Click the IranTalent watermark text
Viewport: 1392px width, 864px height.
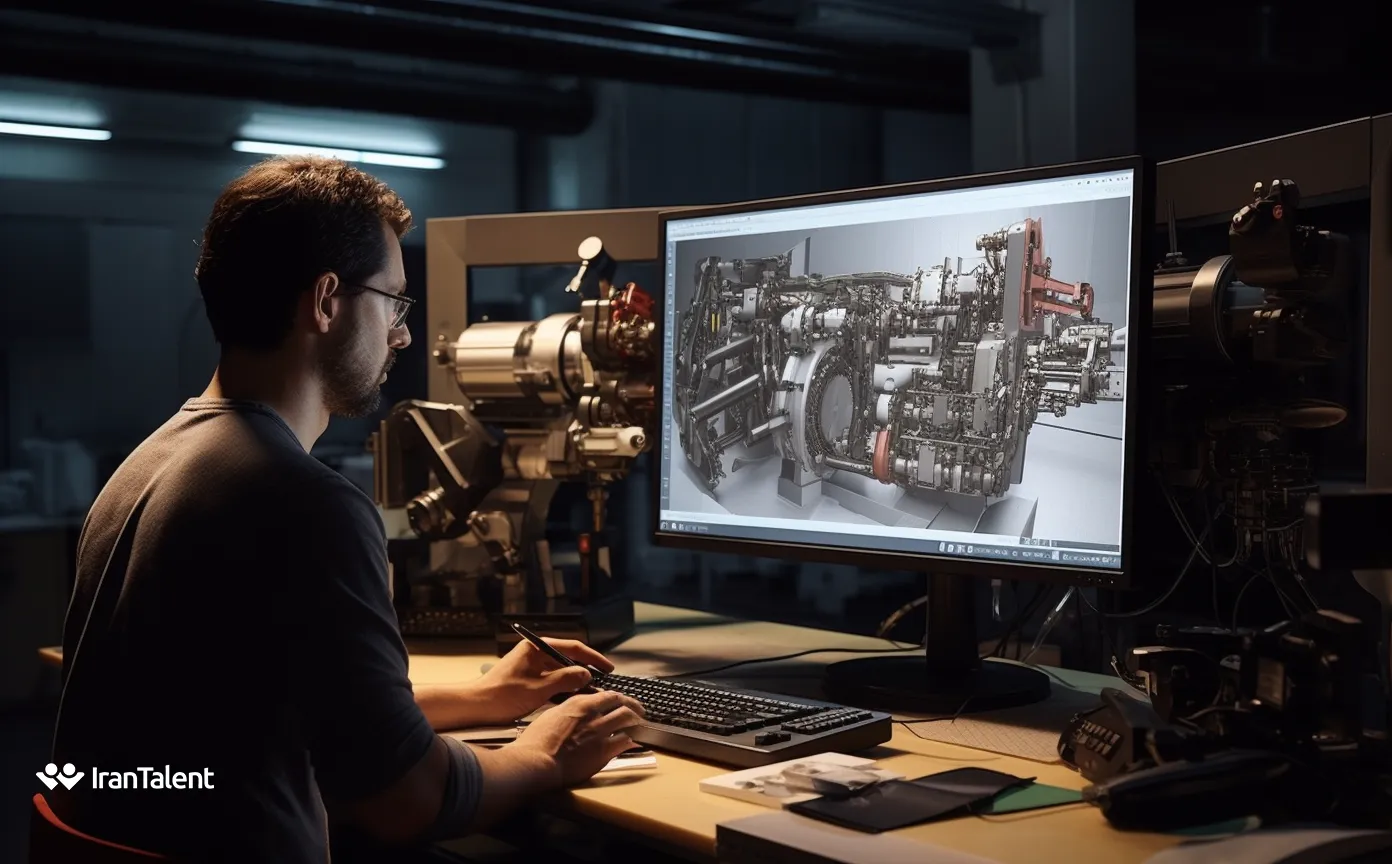(x=152, y=778)
